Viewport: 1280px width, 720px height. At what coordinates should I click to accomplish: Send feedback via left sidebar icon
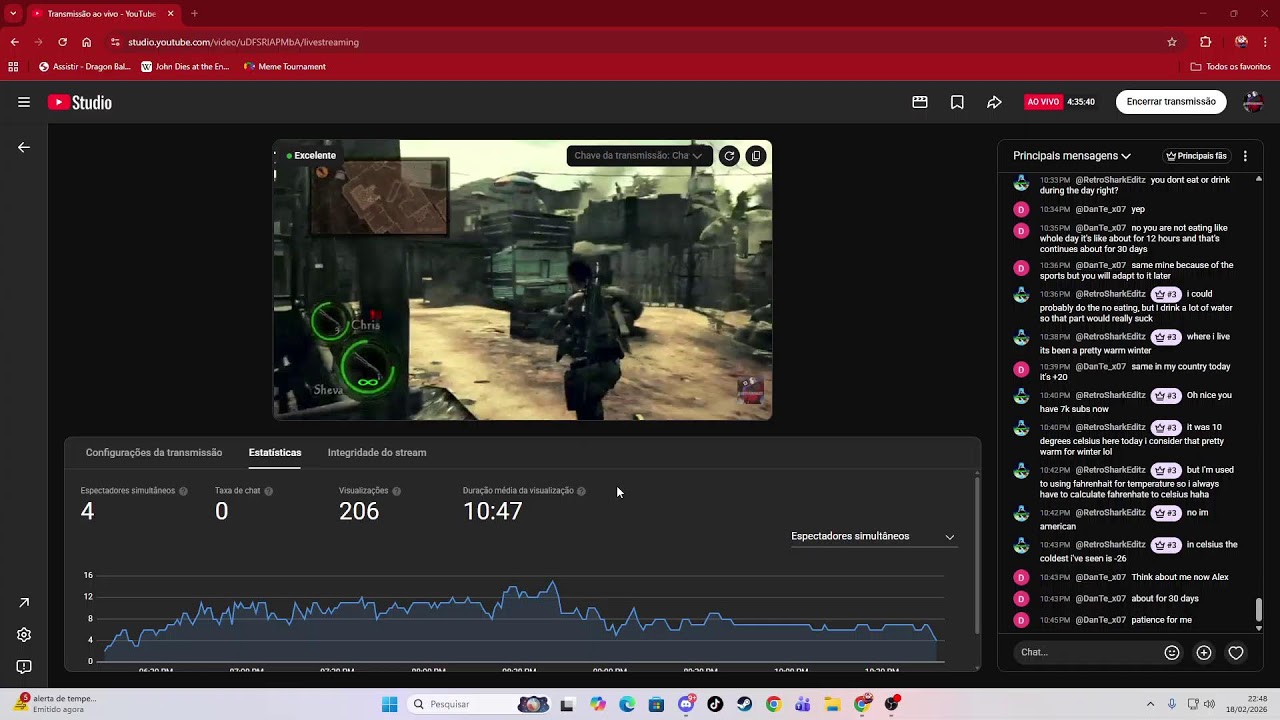(24, 666)
